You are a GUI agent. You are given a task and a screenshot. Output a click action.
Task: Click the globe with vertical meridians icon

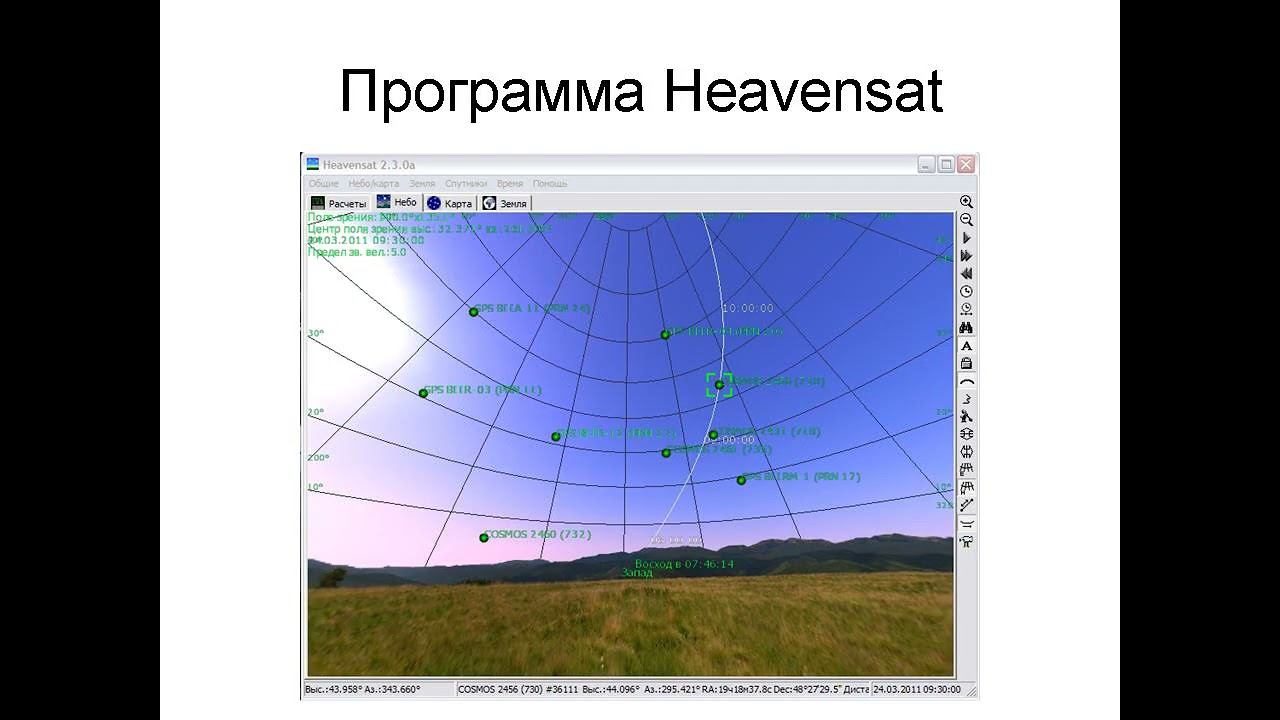coord(966,452)
